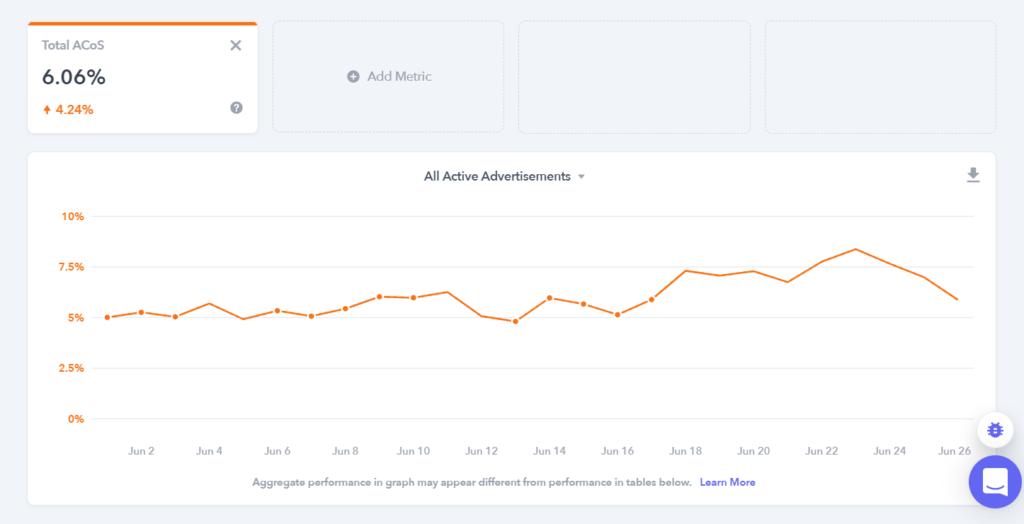Click the data point above Jun 2
This screenshot has height=524, width=1024.
(x=141, y=312)
